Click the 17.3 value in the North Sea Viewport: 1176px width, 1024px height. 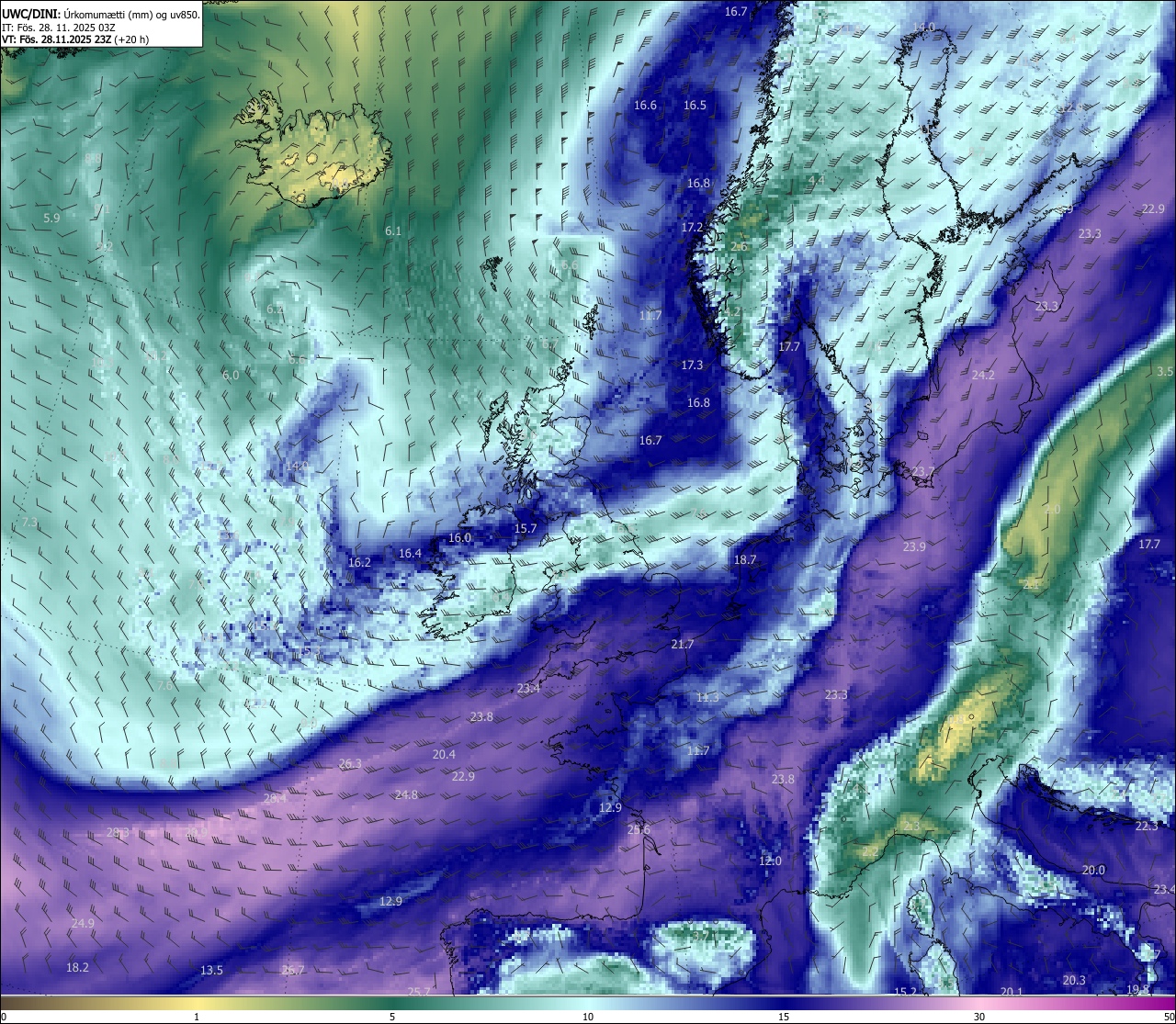[x=692, y=365]
